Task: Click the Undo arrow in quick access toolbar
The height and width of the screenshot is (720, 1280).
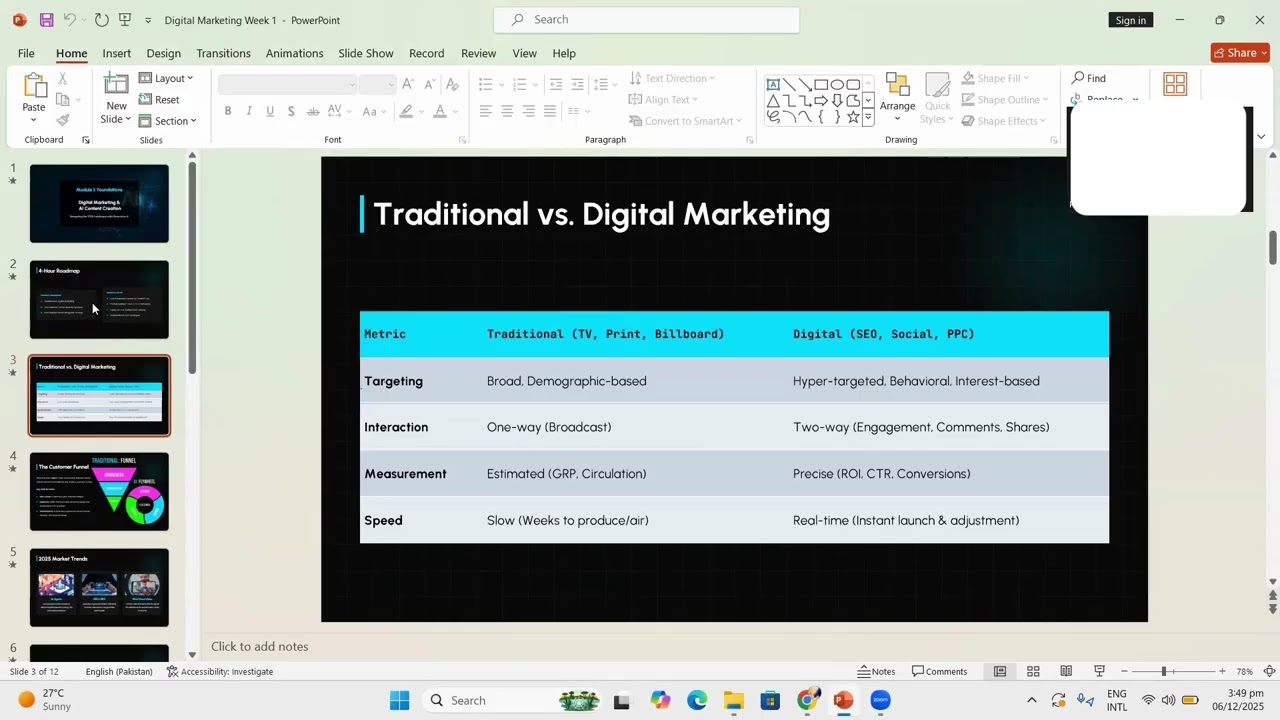Action: click(69, 20)
